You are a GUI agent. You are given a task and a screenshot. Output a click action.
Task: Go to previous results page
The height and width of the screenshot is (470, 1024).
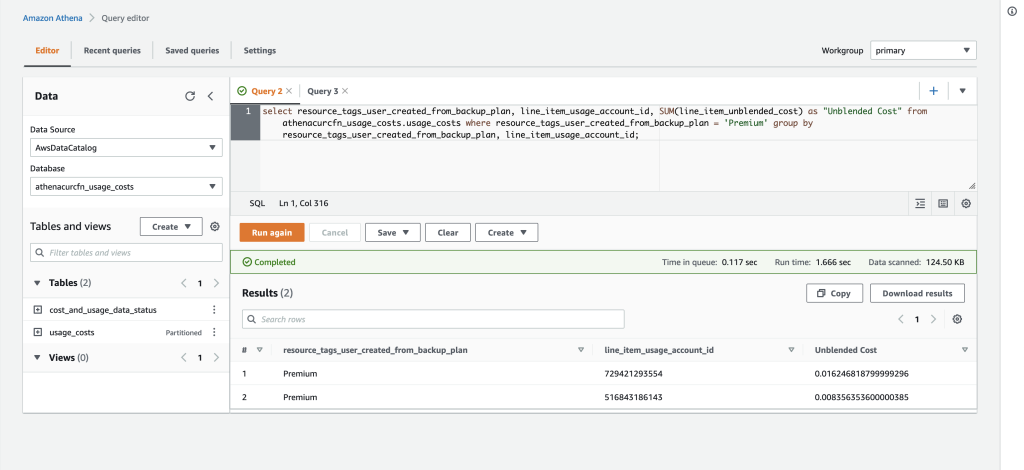901,319
